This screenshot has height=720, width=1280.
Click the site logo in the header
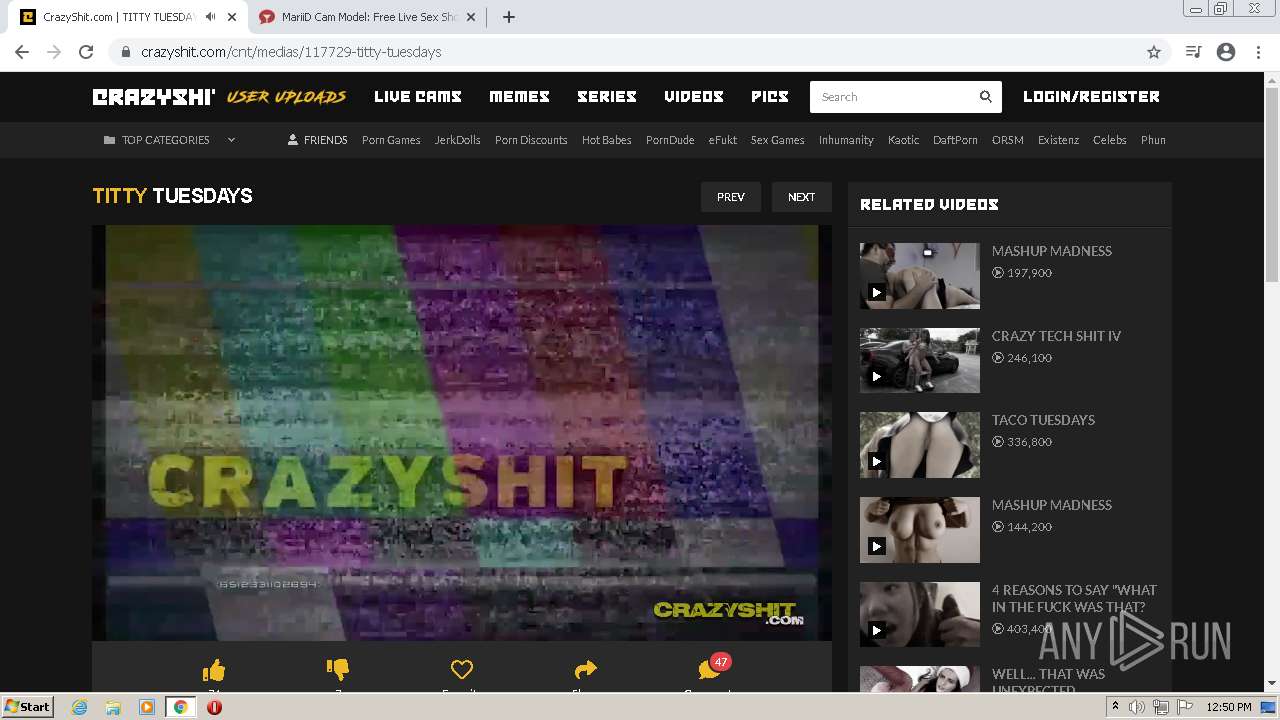click(153, 97)
